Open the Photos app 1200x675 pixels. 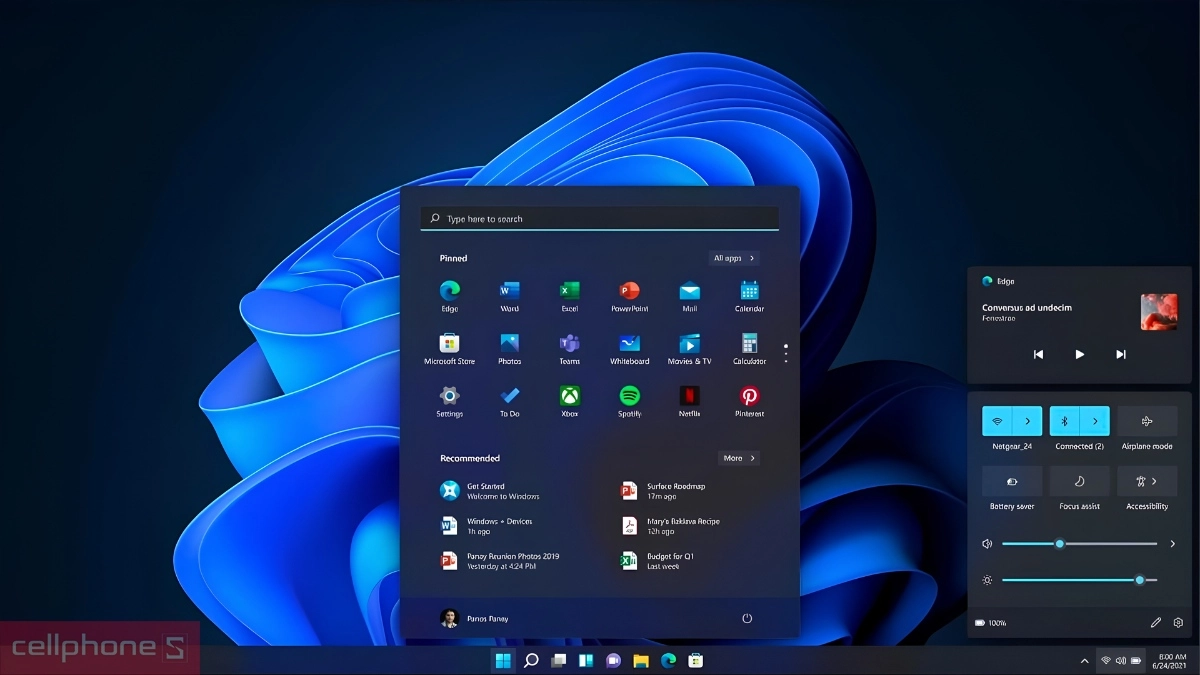tap(509, 348)
